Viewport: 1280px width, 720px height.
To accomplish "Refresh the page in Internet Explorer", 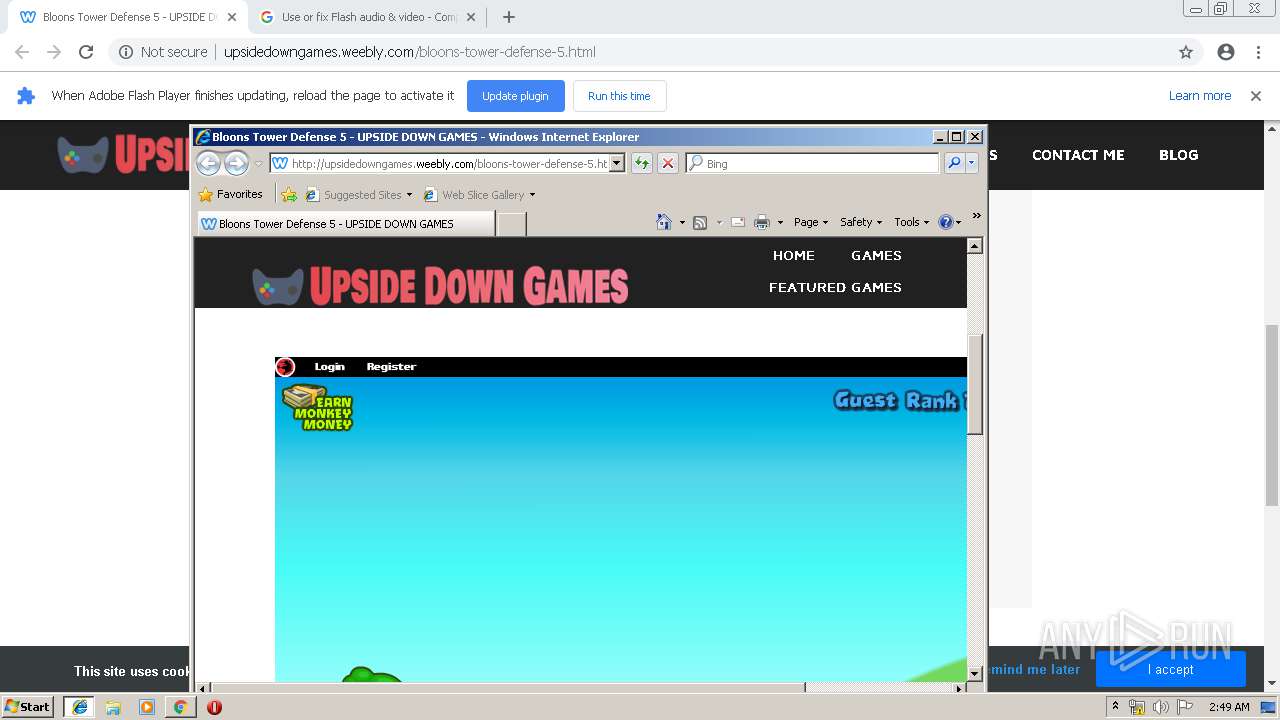I will pos(641,163).
